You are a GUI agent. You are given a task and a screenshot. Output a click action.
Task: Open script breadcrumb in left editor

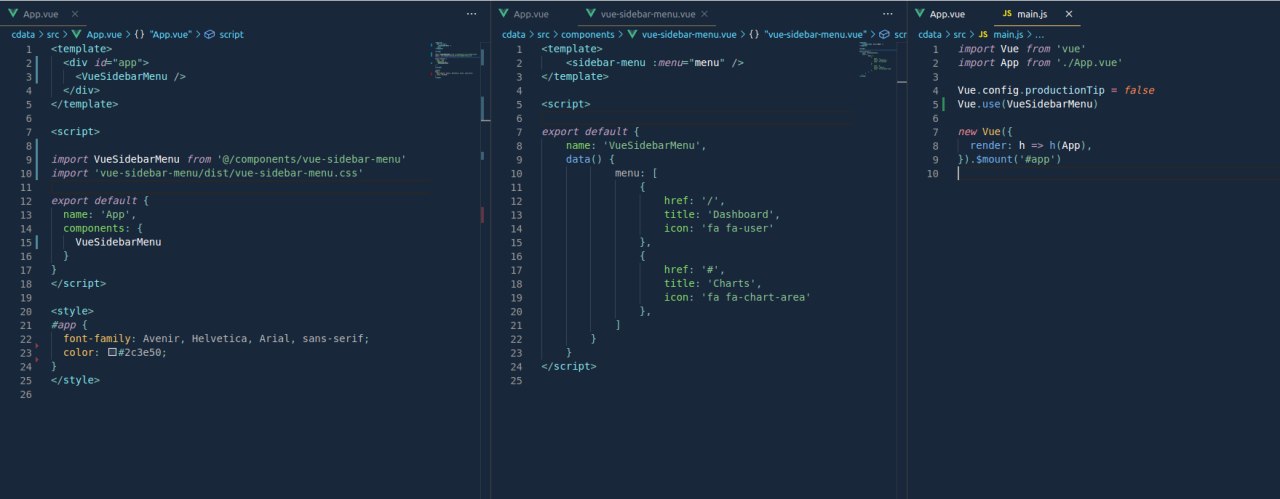[x=230, y=34]
